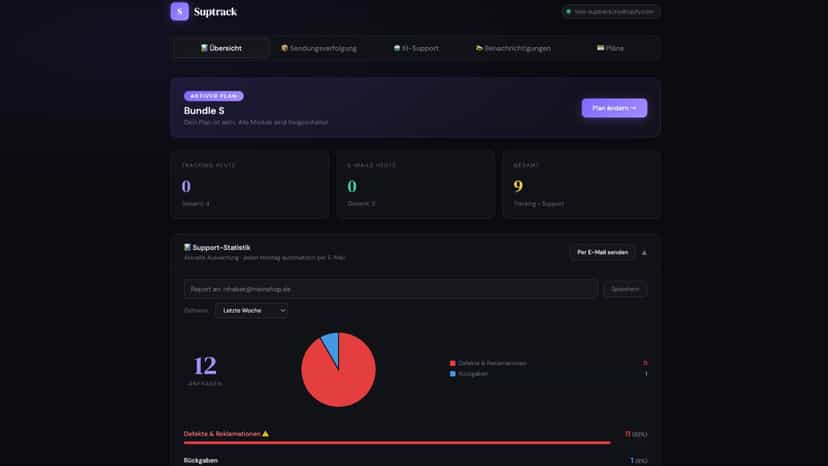Click the Gesamt stat card showing 9
Image resolution: width=828 pixels, height=466 pixels.
tap(581, 184)
